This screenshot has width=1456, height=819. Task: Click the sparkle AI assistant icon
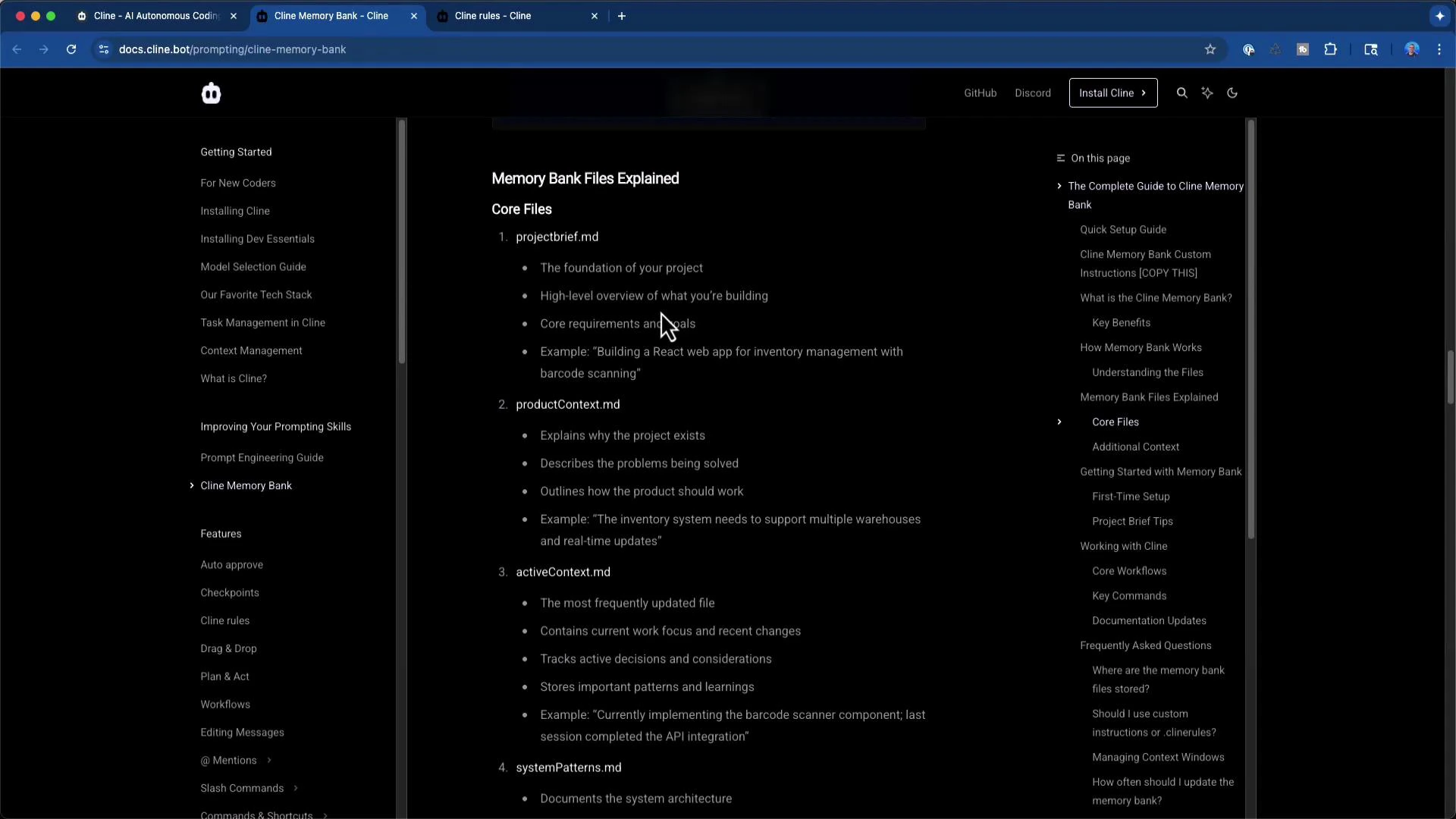click(x=1208, y=93)
